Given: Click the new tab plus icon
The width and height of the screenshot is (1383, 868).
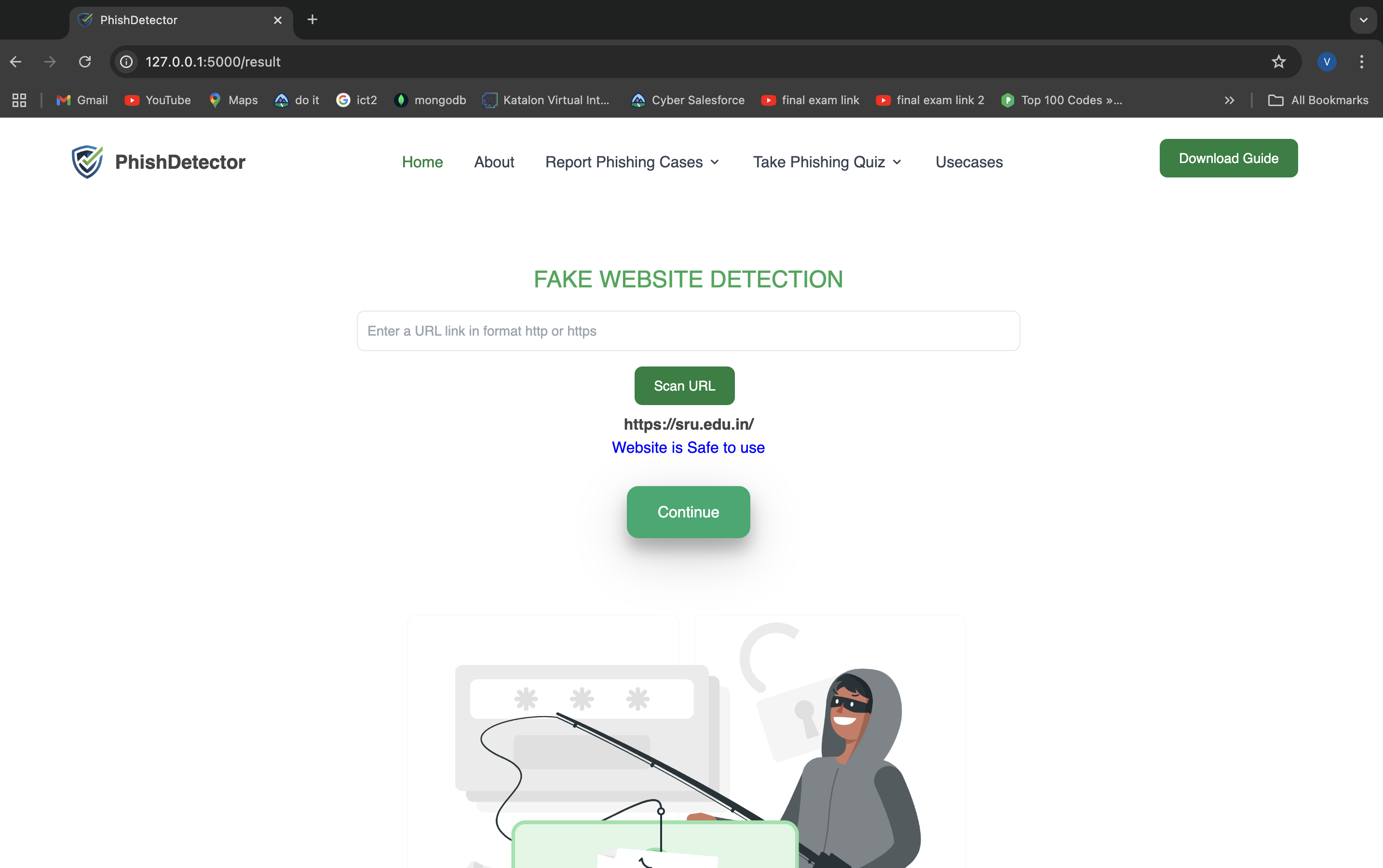Looking at the screenshot, I should click(x=312, y=20).
